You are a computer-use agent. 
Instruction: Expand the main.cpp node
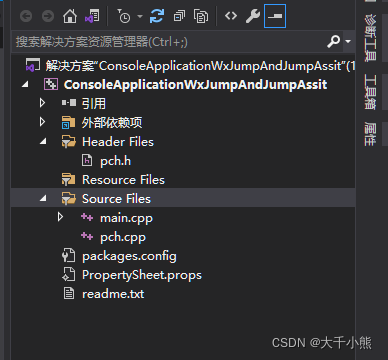tap(60, 217)
